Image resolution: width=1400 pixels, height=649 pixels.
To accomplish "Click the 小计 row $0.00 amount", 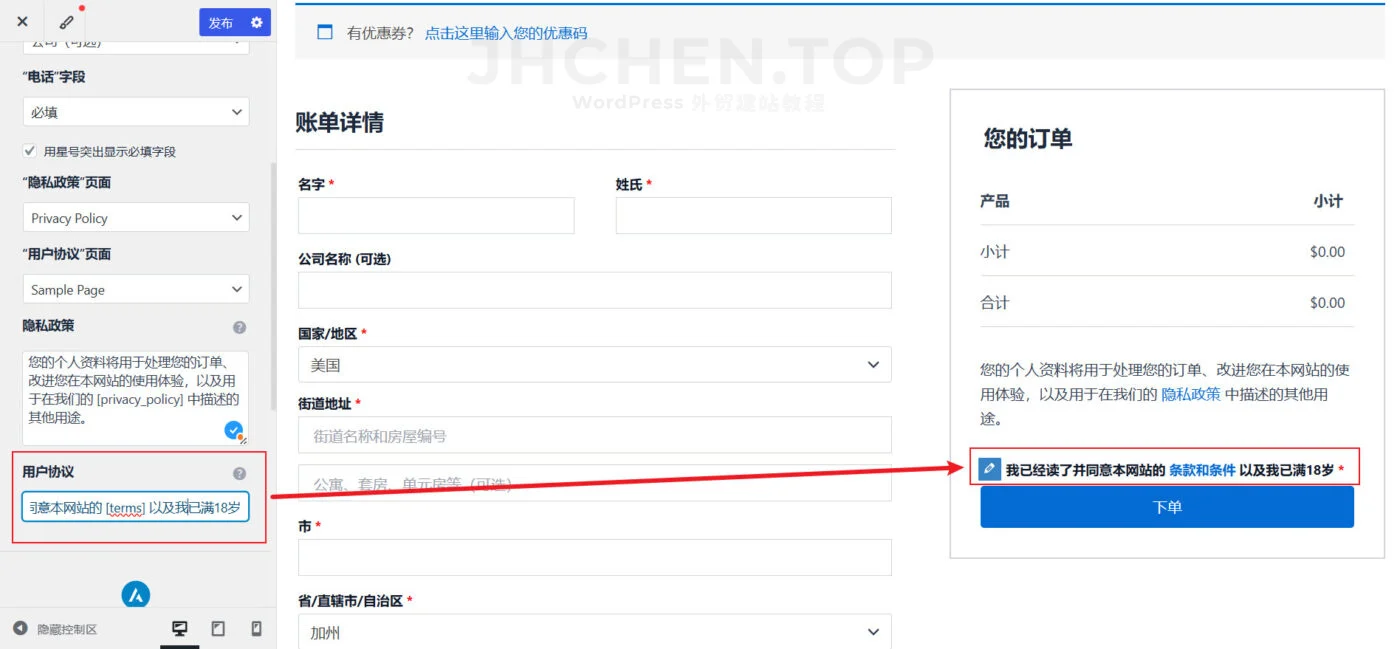I will click(1327, 252).
